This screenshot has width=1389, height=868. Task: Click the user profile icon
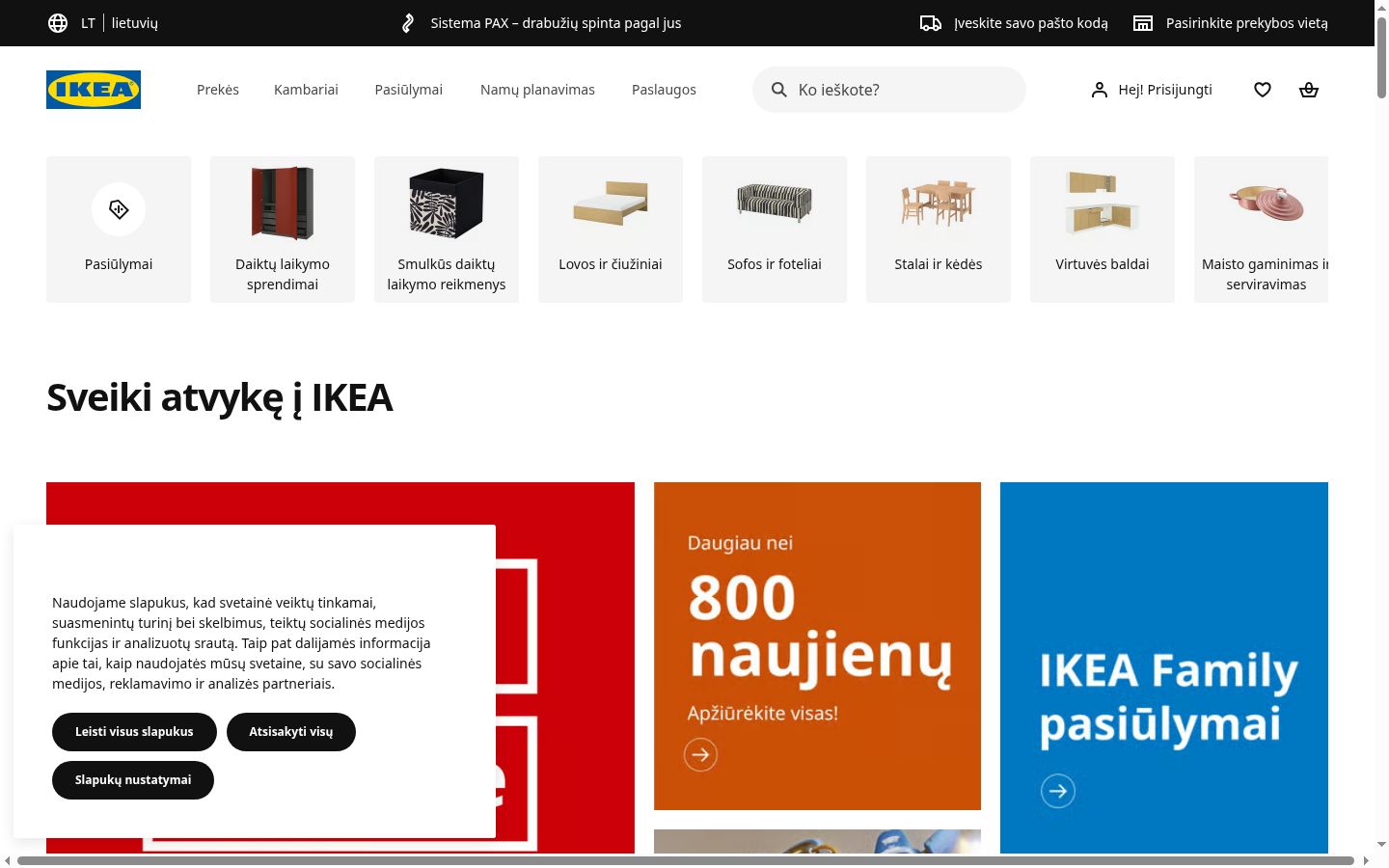pos(1099,90)
